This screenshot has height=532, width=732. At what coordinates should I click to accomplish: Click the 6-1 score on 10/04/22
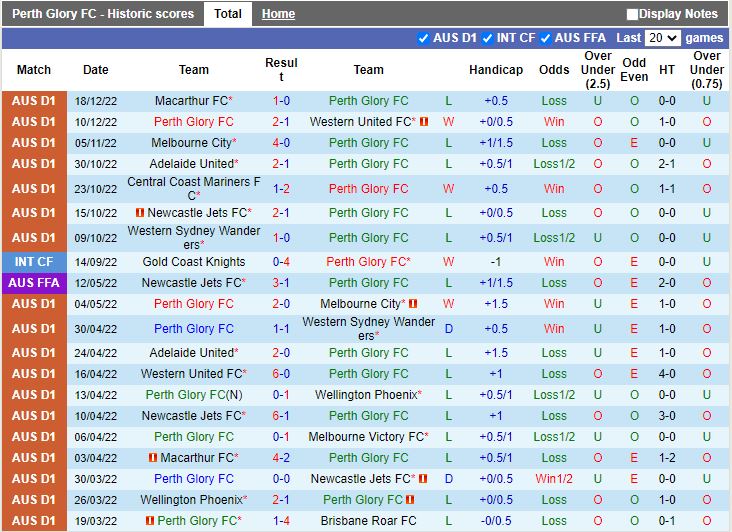coord(281,416)
